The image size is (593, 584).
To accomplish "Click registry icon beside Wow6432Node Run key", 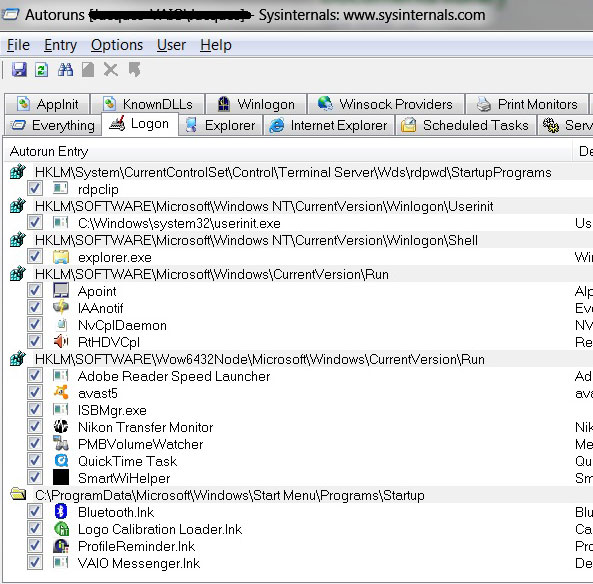I will point(18,359).
